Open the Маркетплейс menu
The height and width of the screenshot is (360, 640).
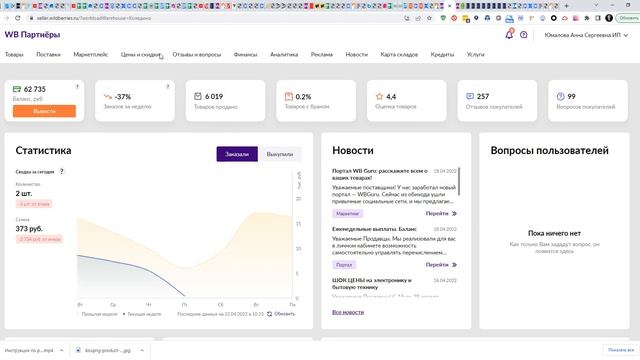click(91, 54)
